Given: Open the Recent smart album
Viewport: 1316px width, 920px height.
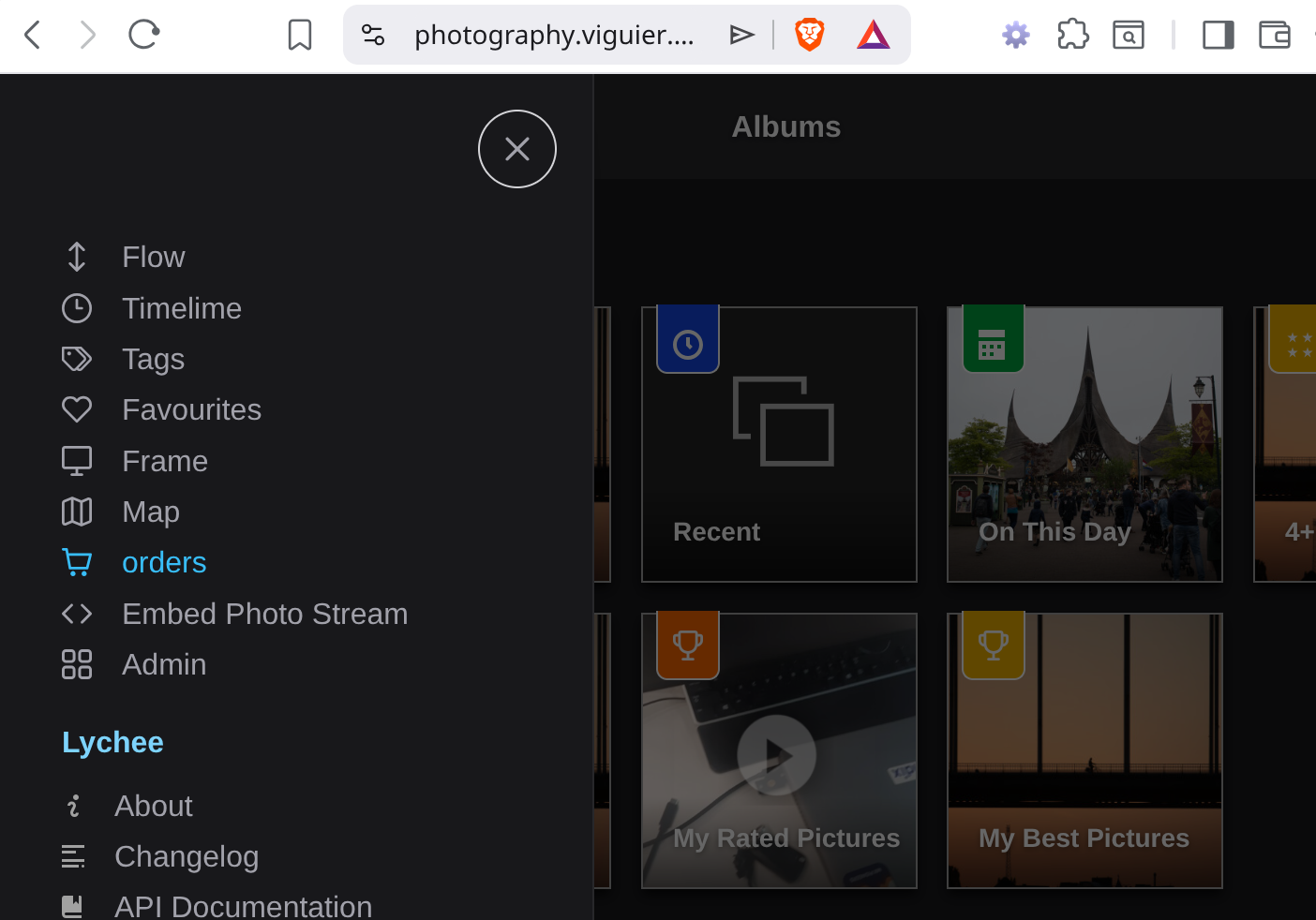Looking at the screenshot, I should [x=779, y=444].
